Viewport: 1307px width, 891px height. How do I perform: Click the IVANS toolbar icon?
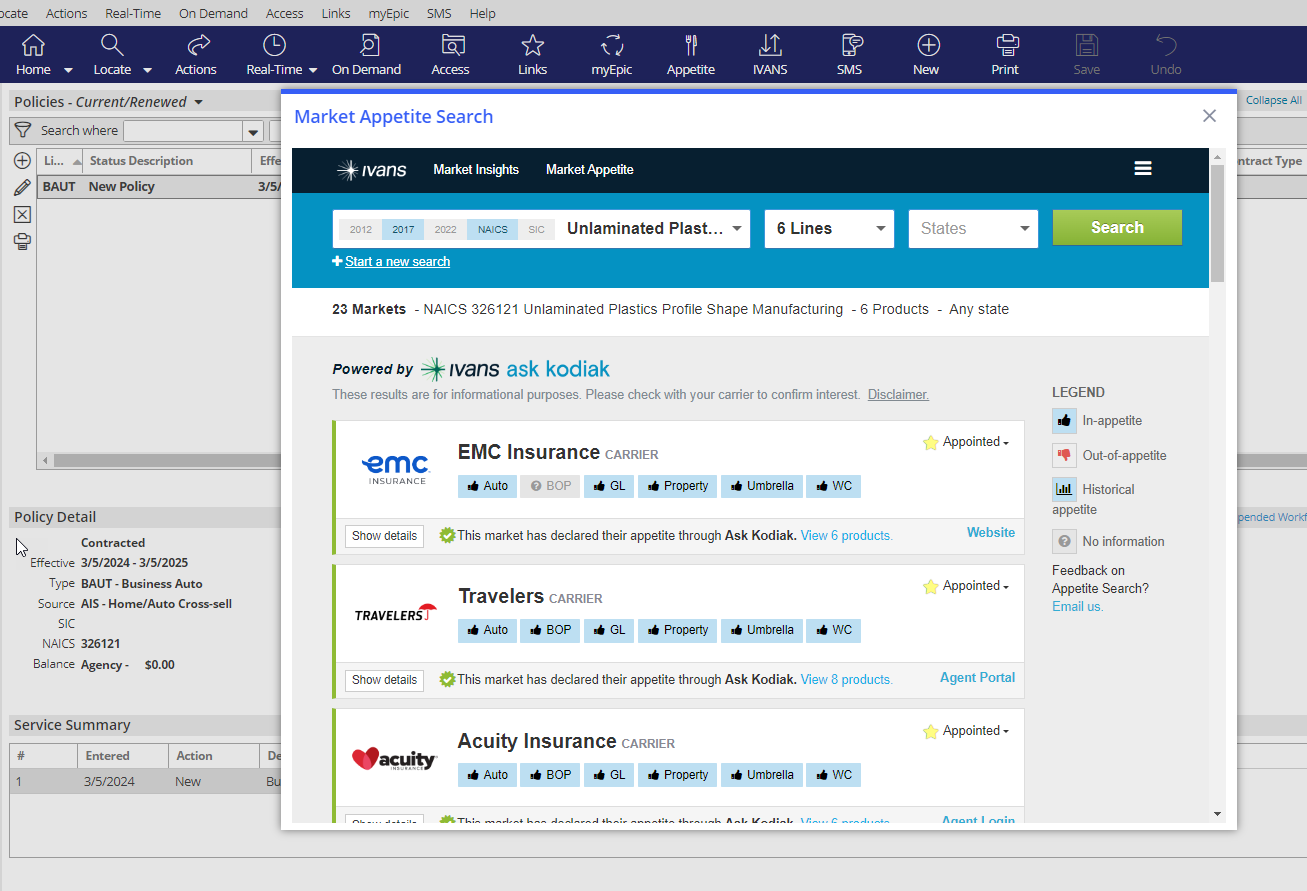tap(769, 54)
